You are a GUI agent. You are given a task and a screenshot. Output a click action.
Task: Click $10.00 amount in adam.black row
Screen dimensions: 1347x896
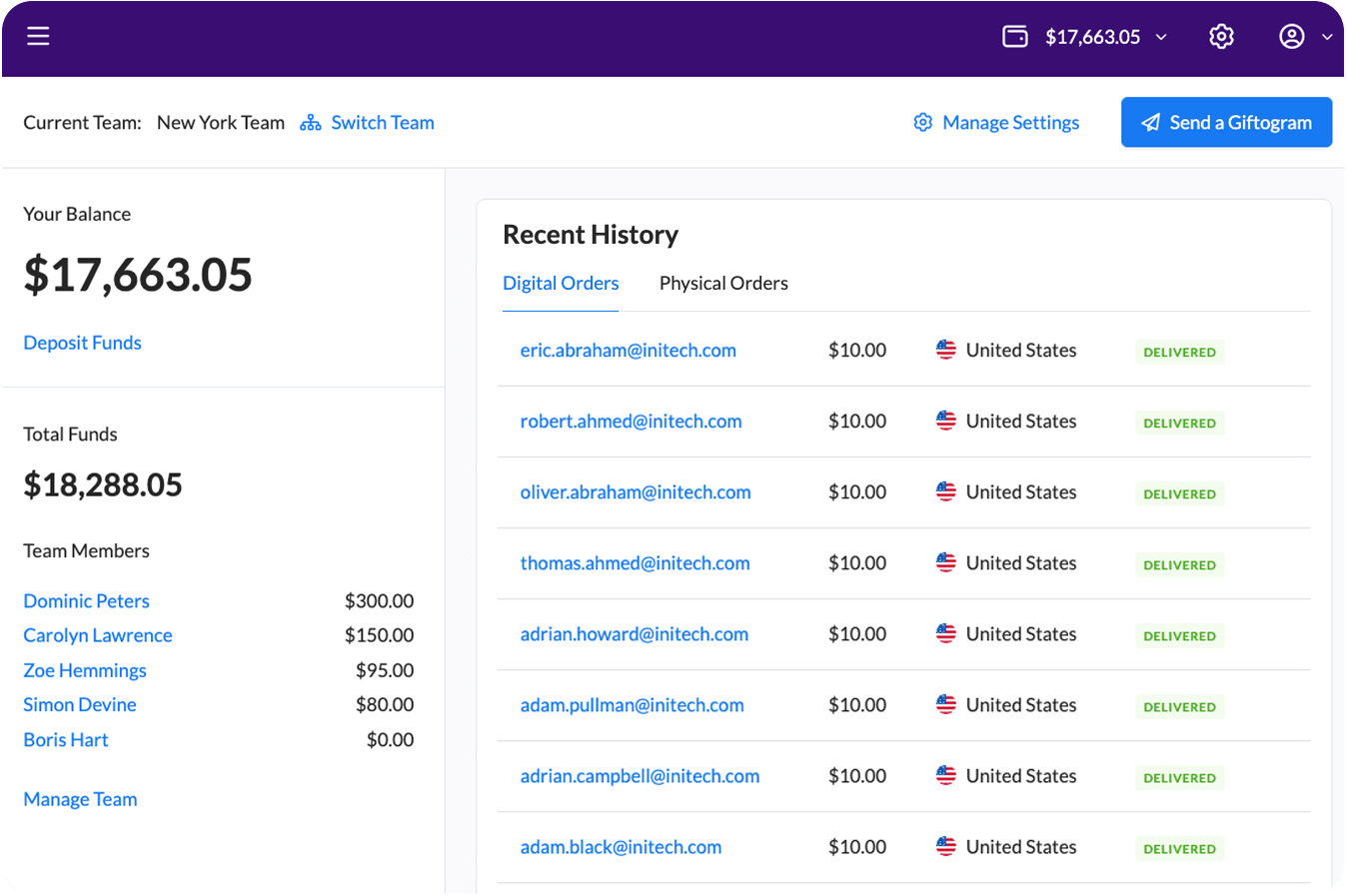click(x=857, y=846)
